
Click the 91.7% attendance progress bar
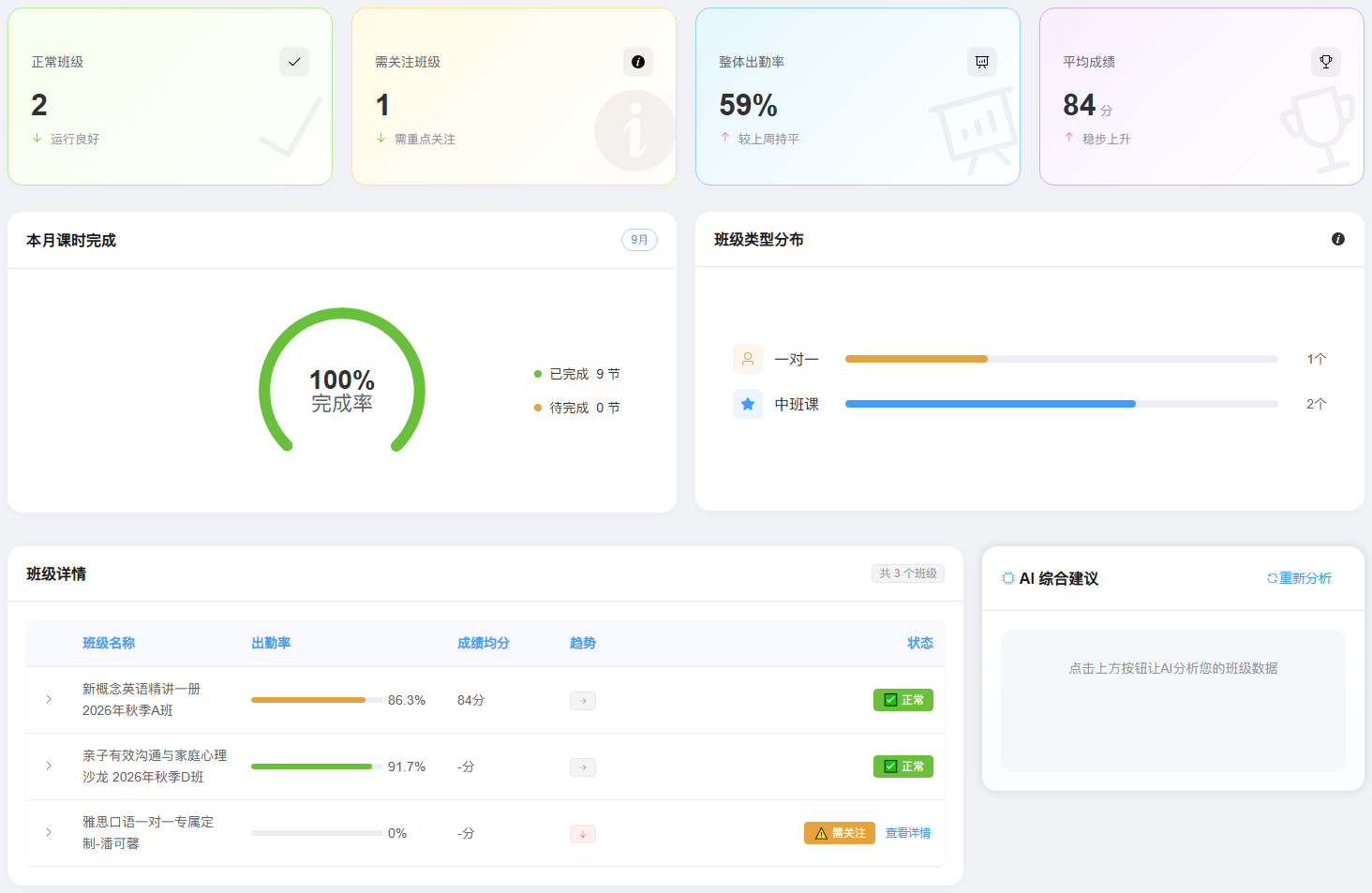point(317,766)
